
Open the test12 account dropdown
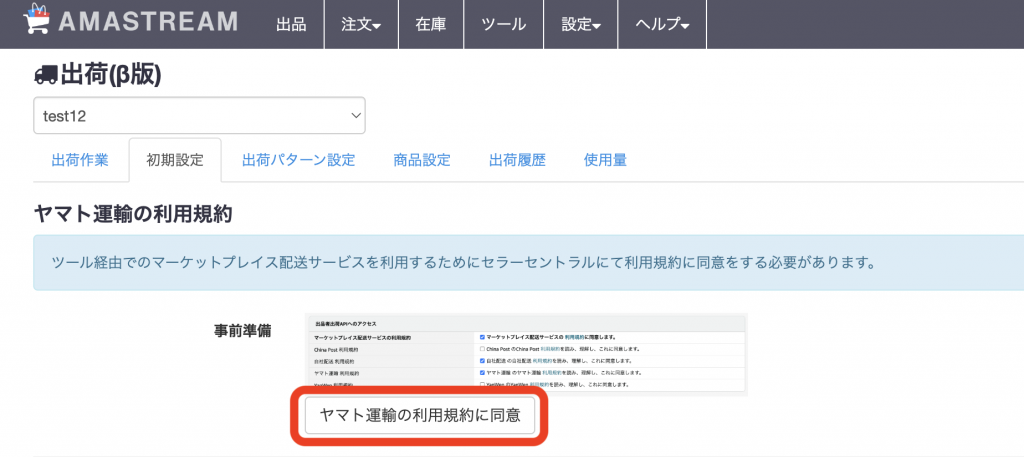pos(199,116)
